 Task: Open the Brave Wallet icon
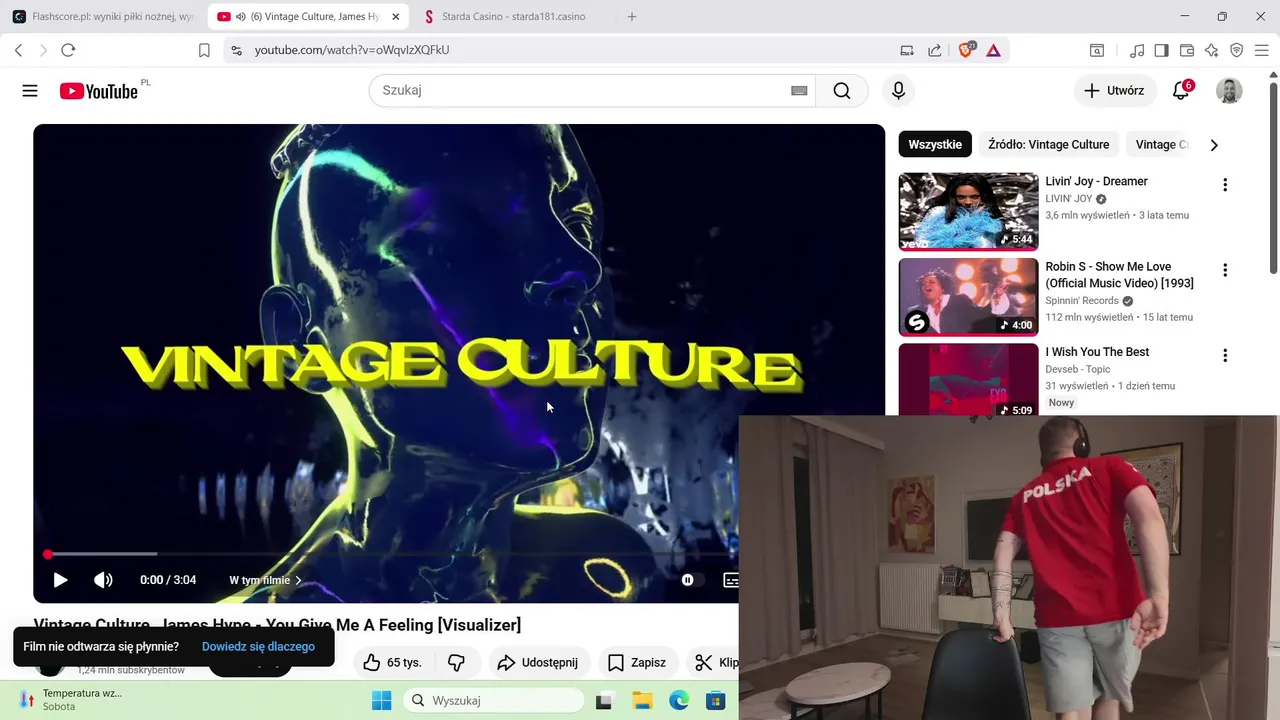(1187, 50)
